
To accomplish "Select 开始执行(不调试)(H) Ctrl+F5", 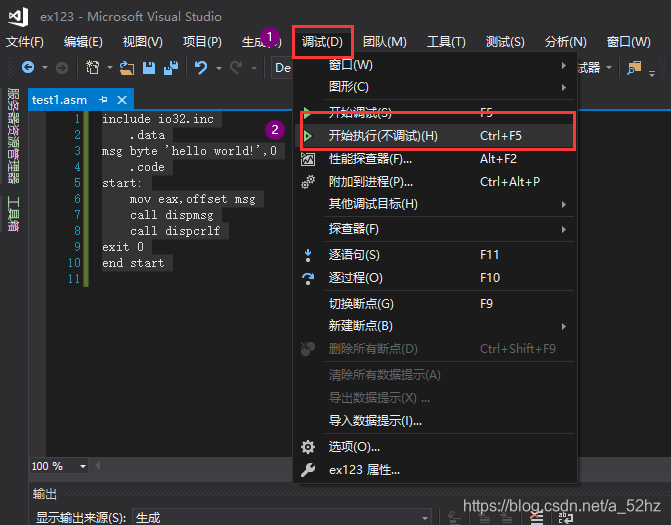I will 434,136.
